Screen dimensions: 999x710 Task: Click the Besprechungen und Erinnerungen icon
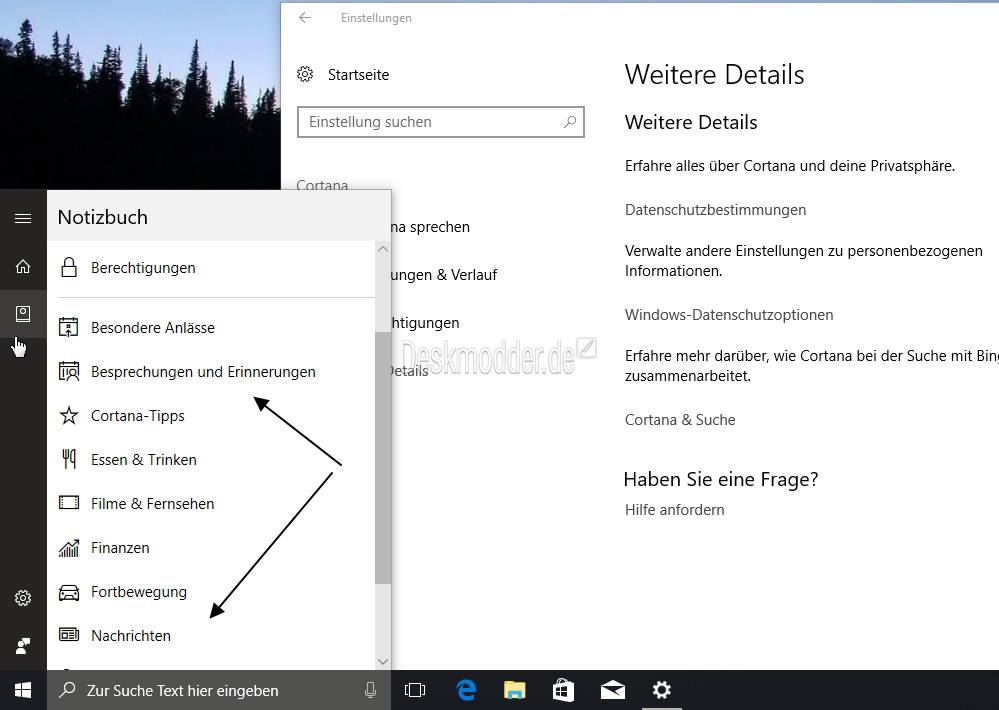tap(69, 372)
